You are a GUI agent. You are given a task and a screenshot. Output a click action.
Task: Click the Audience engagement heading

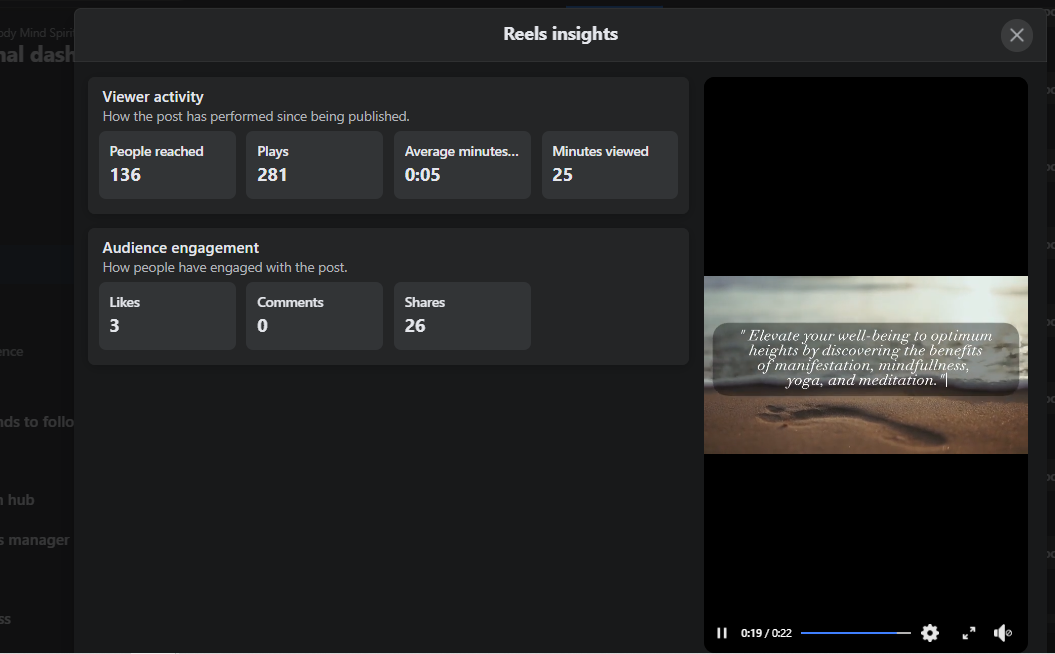click(180, 248)
